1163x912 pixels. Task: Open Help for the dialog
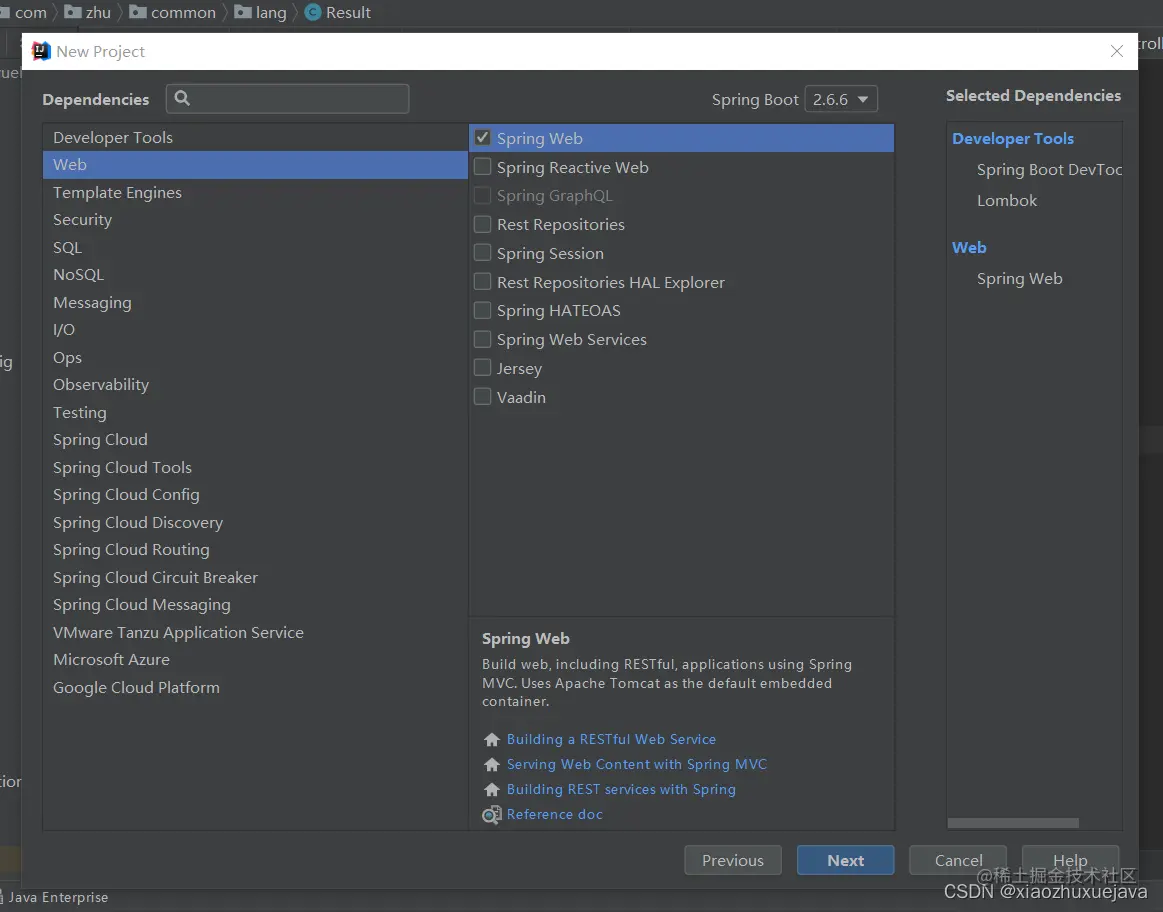coord(1070,860)
